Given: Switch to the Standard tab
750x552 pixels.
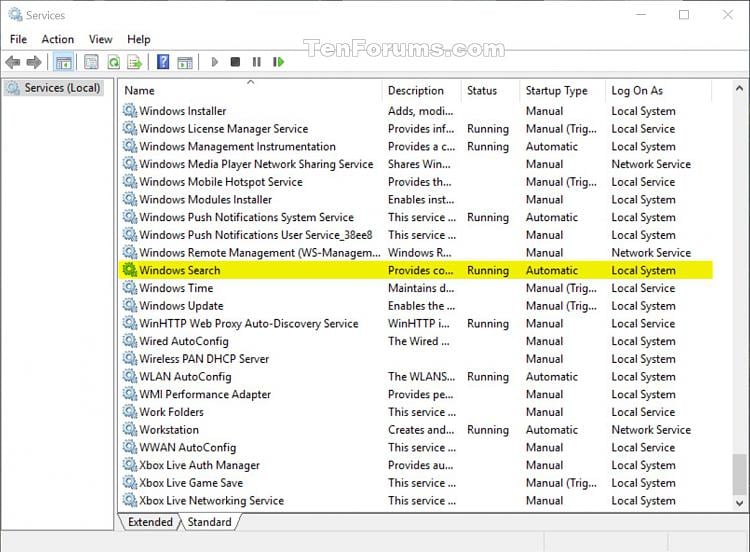Looking at the screenshot, I should coord(210,522).
